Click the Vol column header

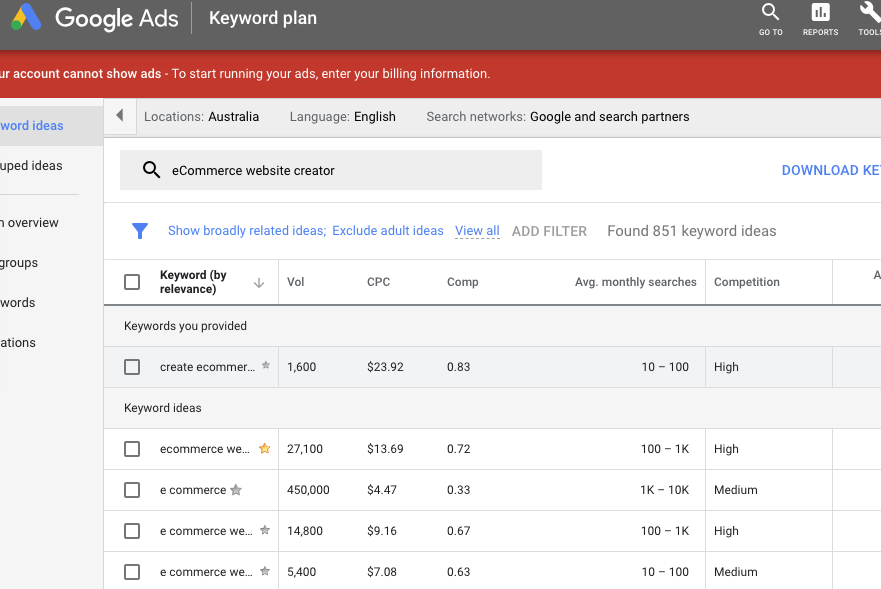(296, 282)
